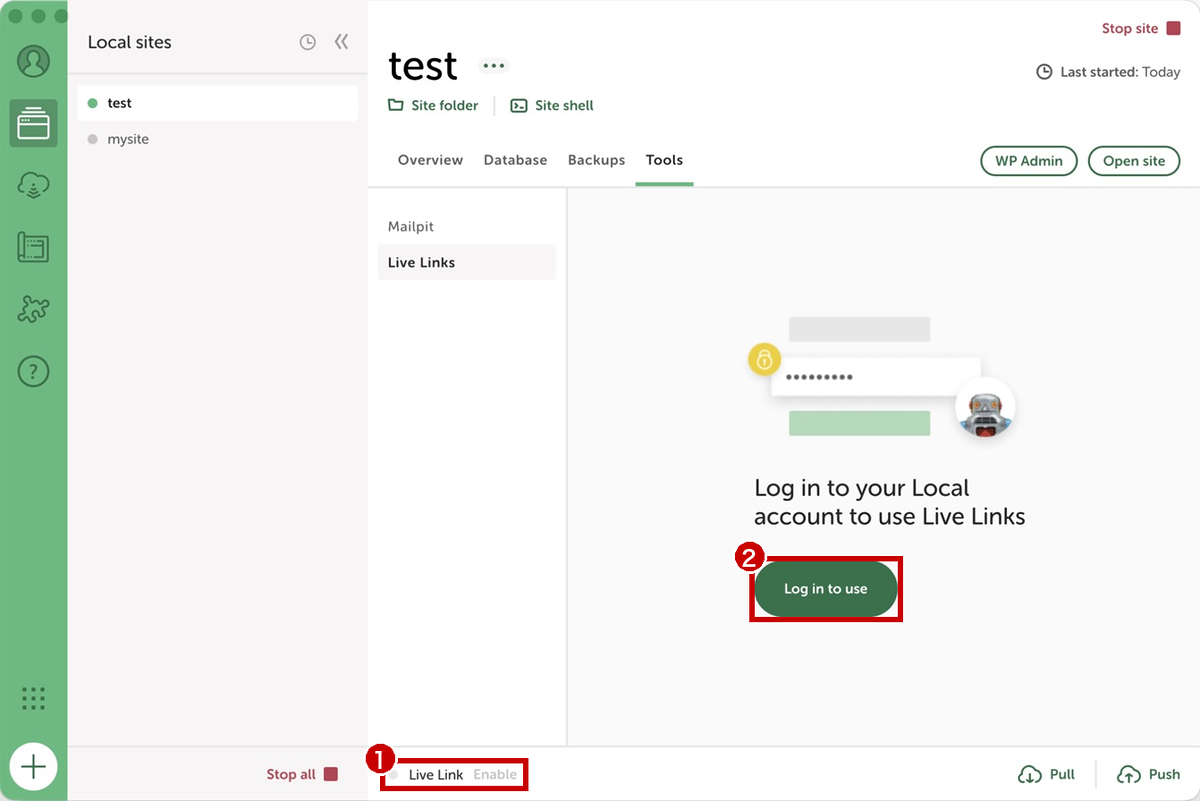This screenshot has width=1200, height=801.
Task: Open the apps grid dots icon
Action: click(x=33, y=698)
